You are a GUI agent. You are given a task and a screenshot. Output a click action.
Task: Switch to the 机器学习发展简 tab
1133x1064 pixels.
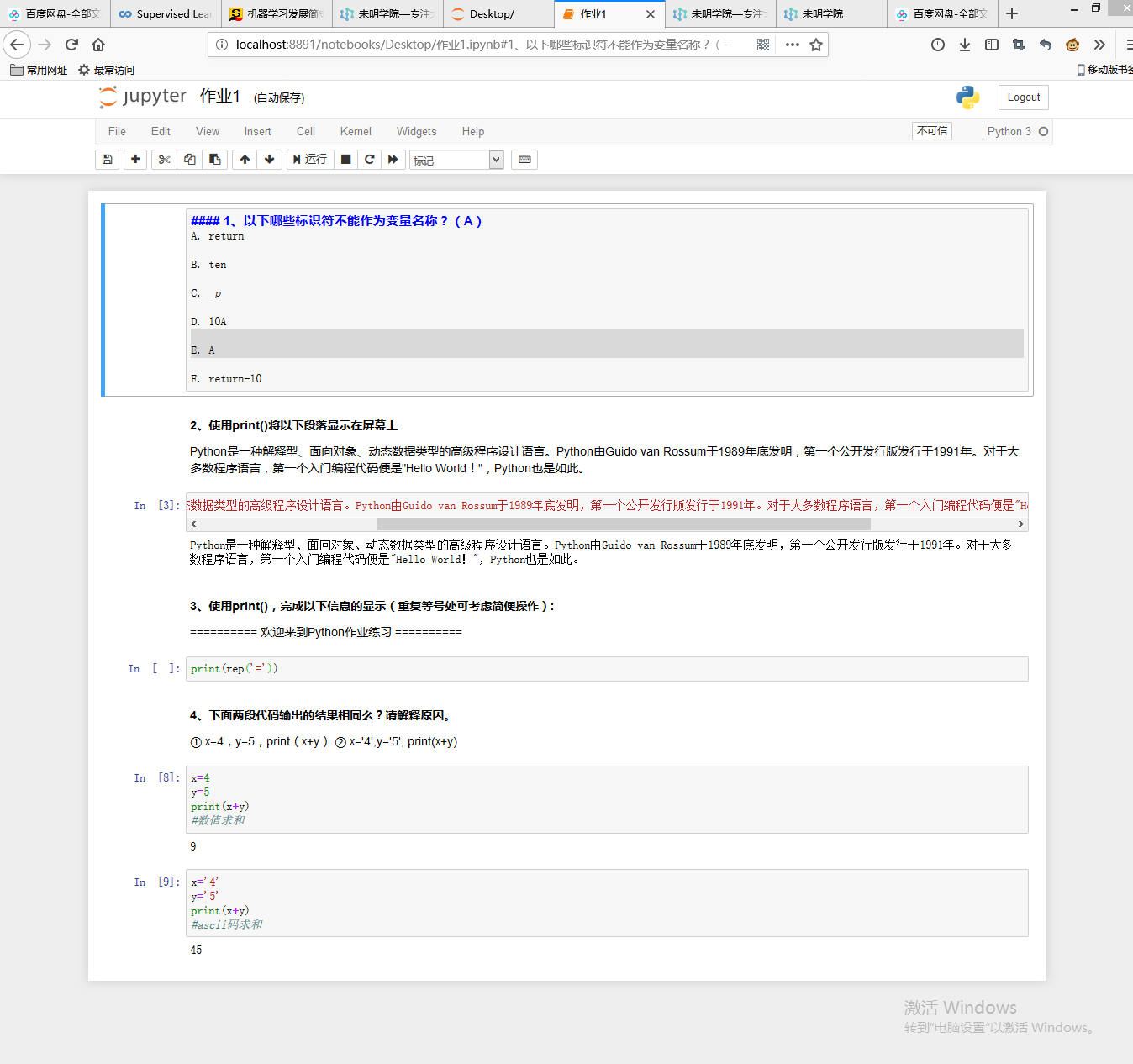pos(277,13)
